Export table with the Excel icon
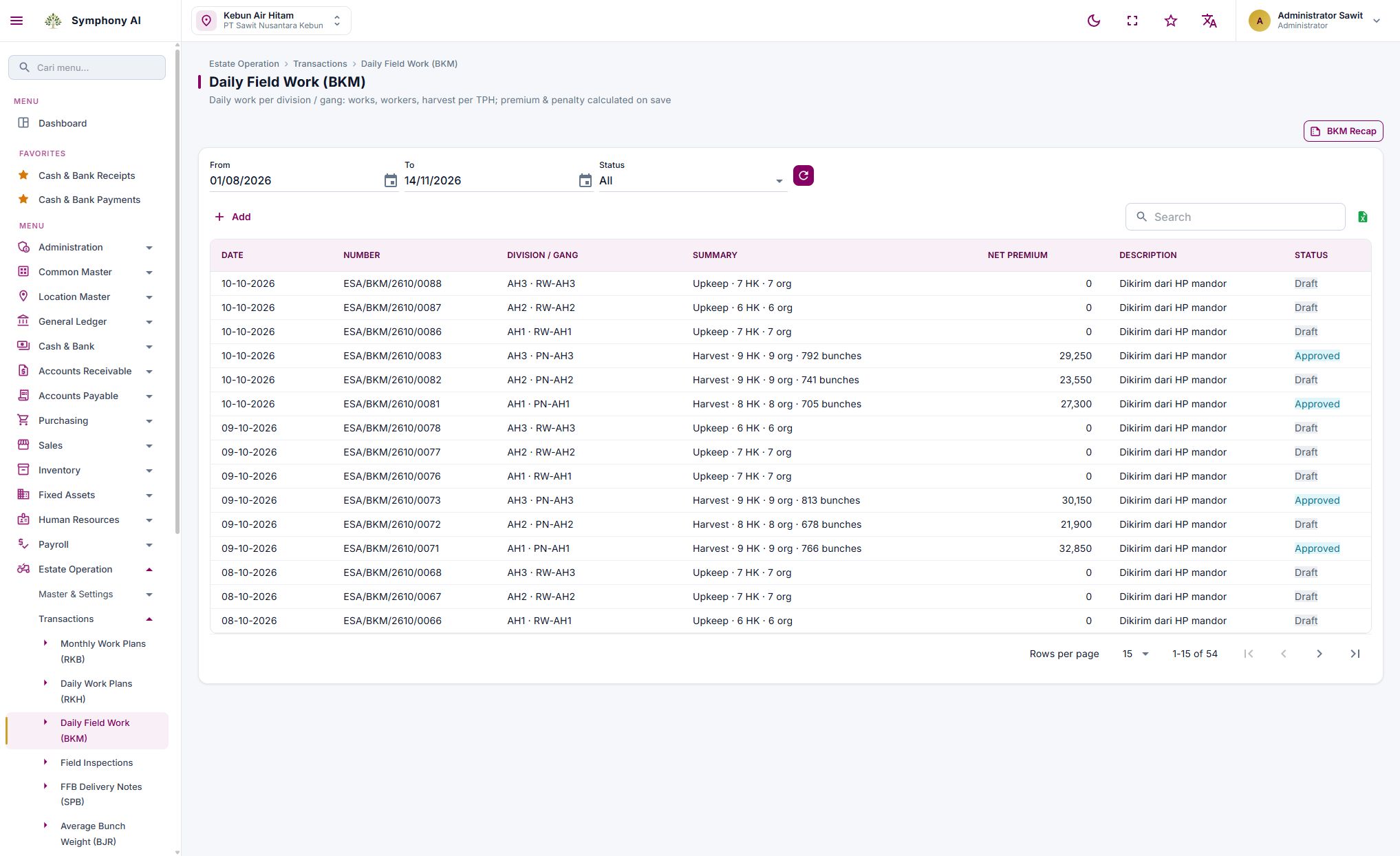This screenshot has width=1400, height=856. click(1362, 217)
